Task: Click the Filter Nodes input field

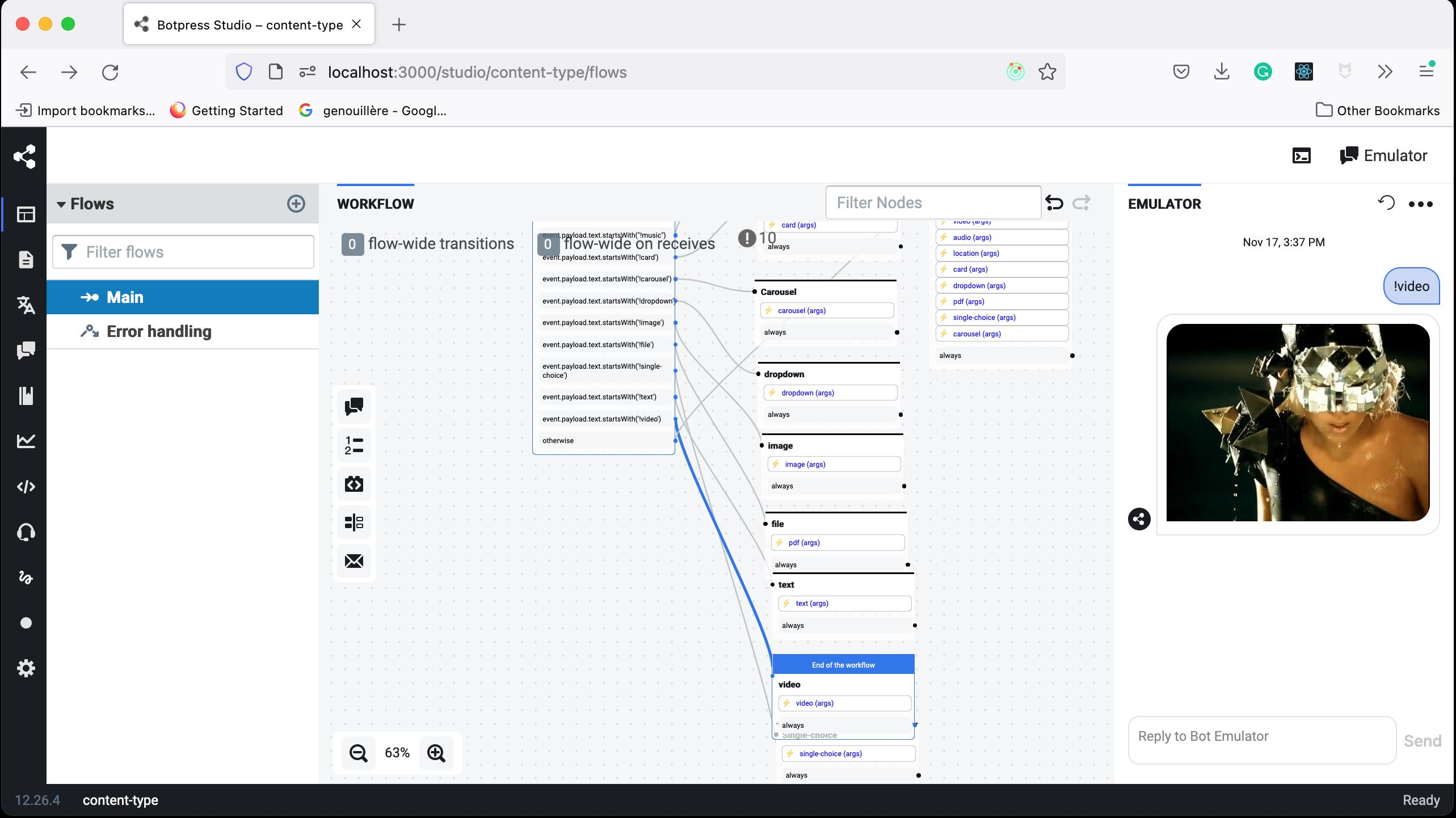Action: pos(933,203)
